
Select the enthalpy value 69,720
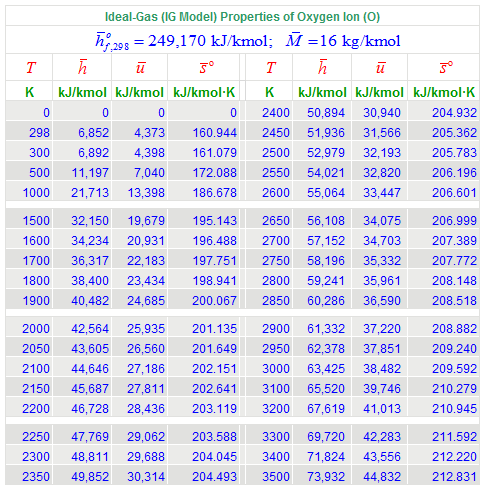(x=326, y=437)
